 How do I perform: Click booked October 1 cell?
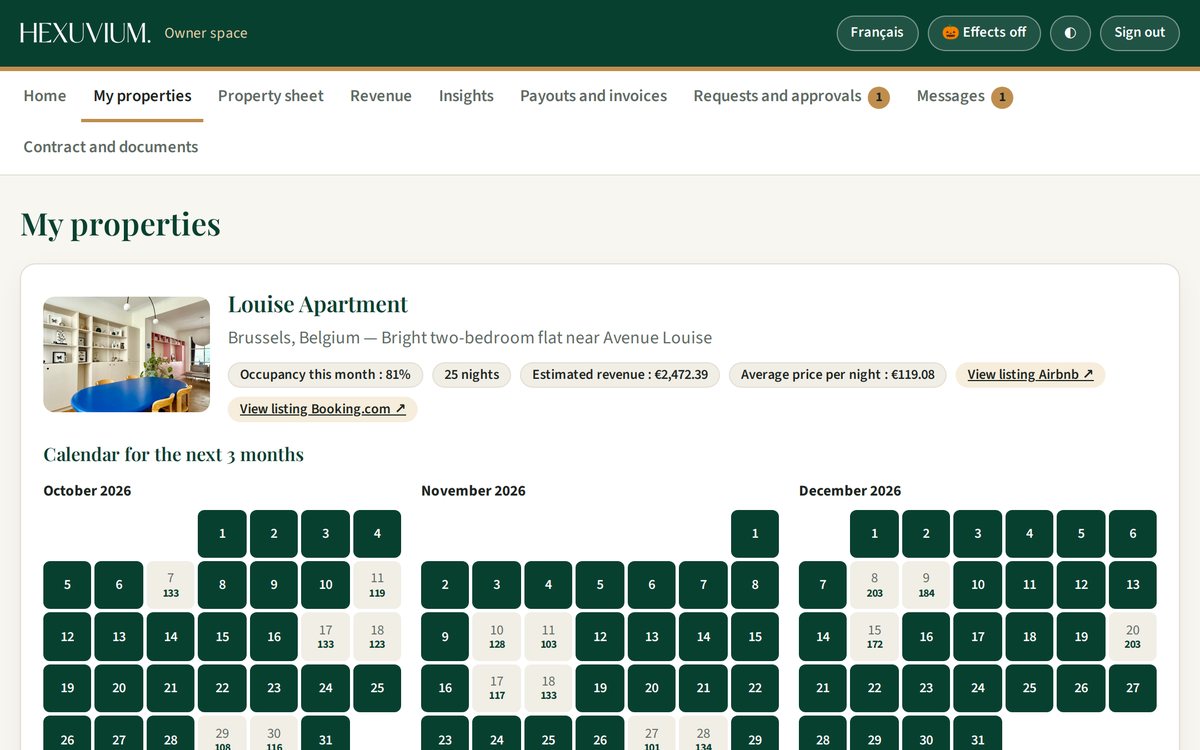(222, 534)
